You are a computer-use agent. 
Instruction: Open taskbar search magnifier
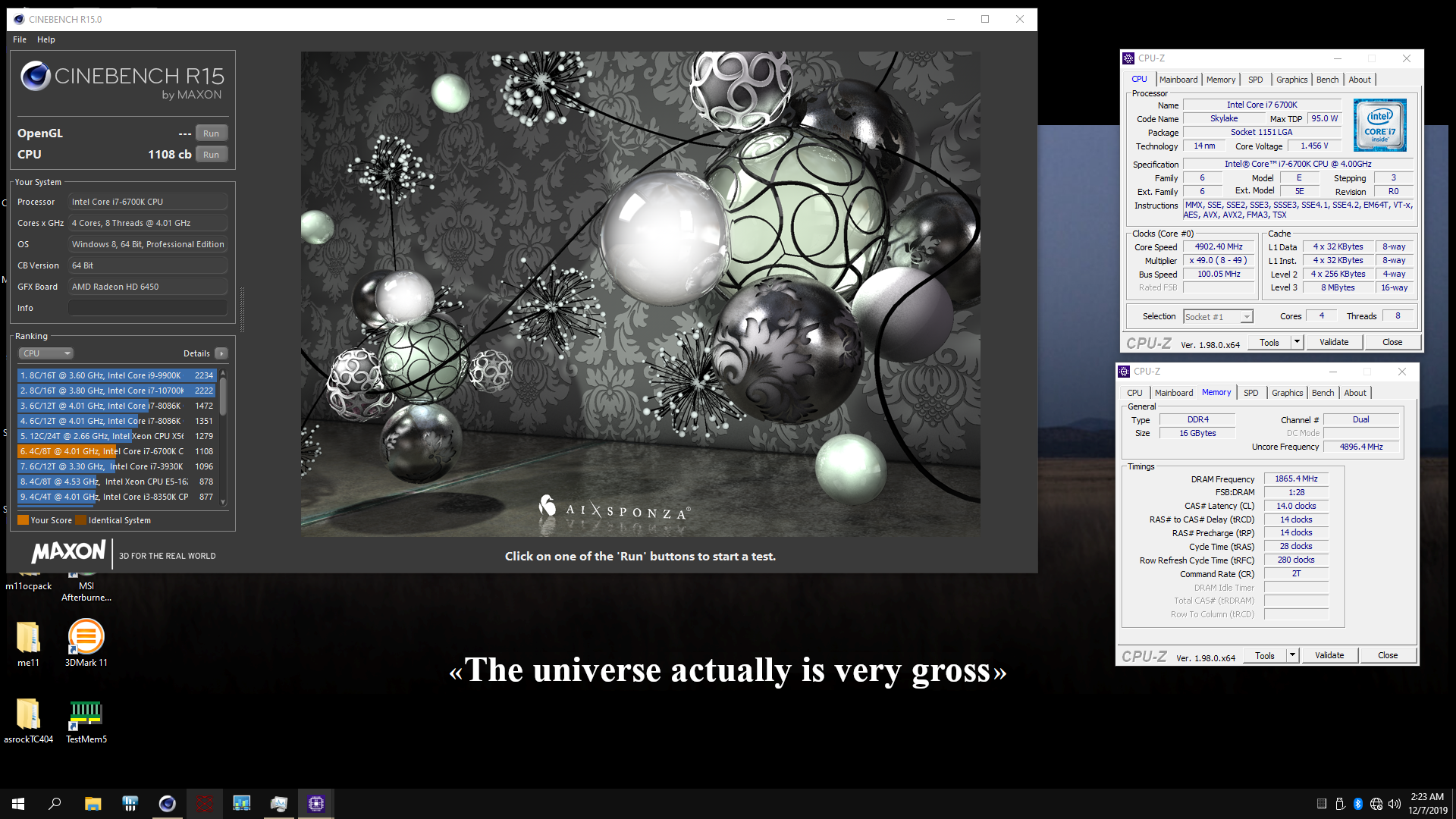pos(55,804)
